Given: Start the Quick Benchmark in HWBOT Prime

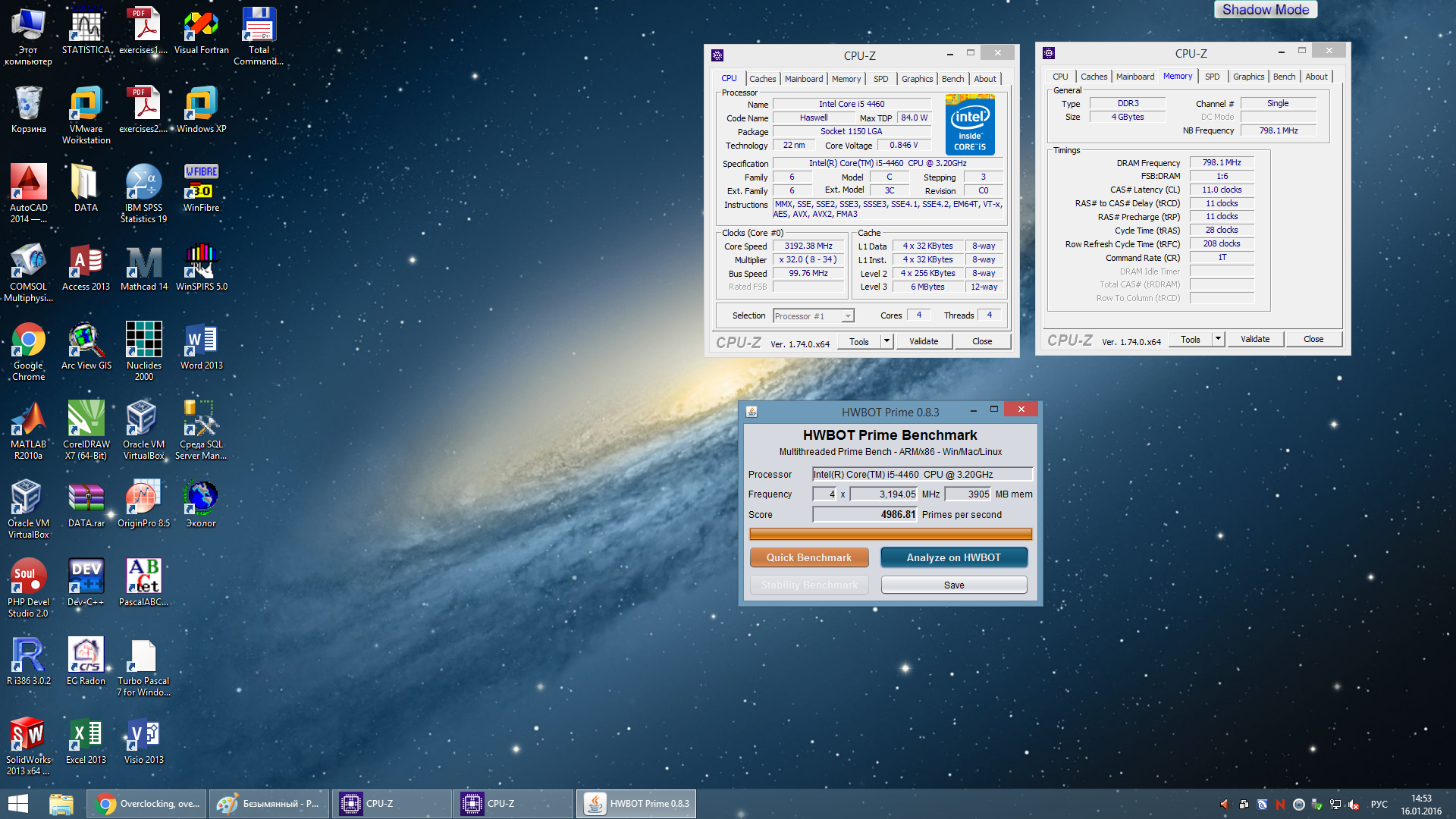Looking at the screenshot, I should coord(808,557).
